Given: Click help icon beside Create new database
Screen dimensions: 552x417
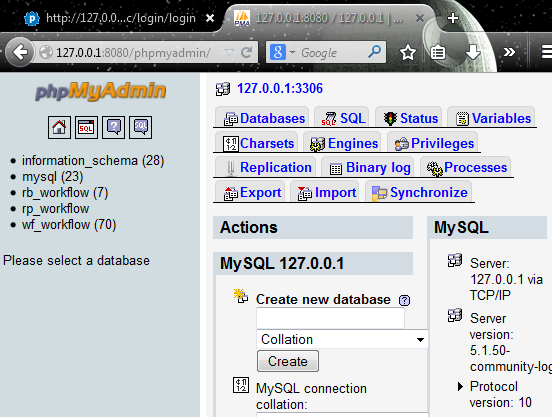Looking at the screenshot, I should click(x=404, y=300).
